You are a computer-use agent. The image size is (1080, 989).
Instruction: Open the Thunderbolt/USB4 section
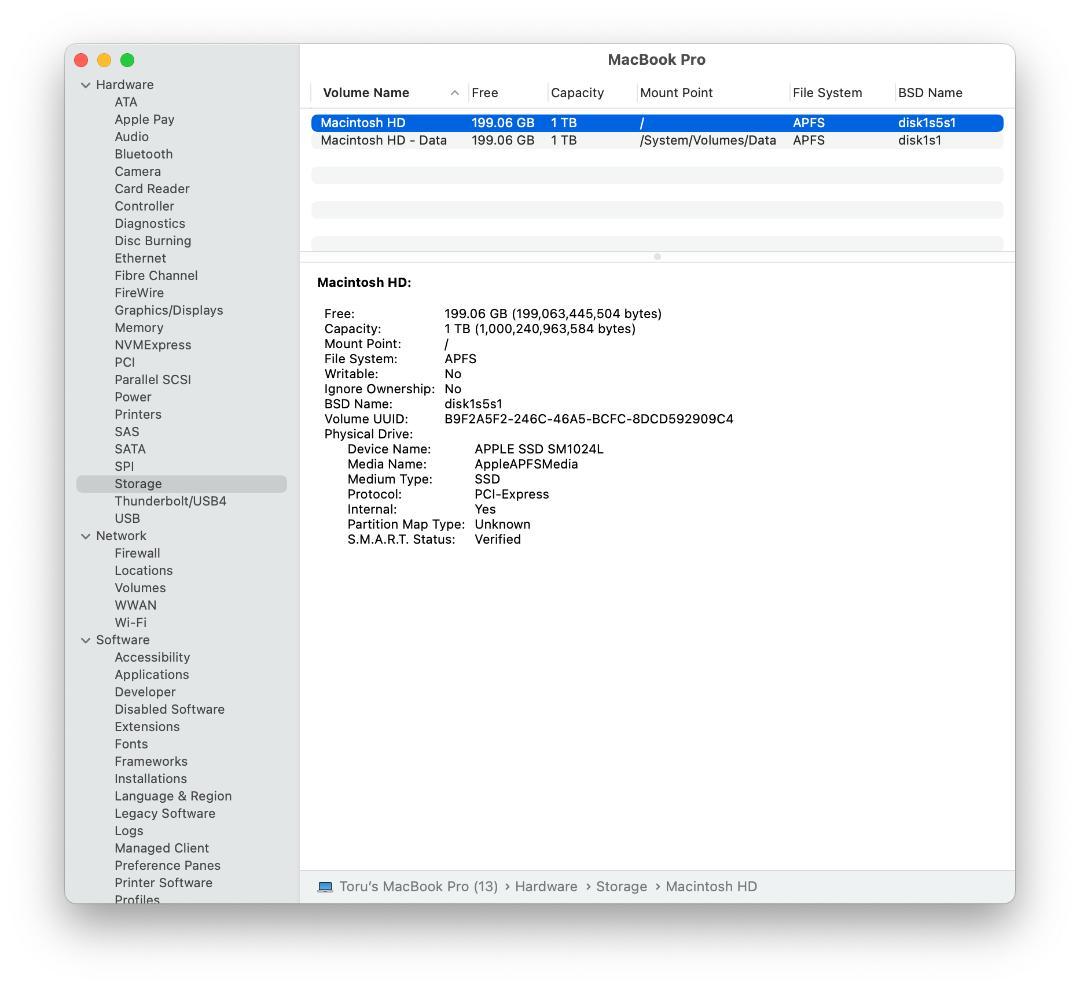point(168,501)
